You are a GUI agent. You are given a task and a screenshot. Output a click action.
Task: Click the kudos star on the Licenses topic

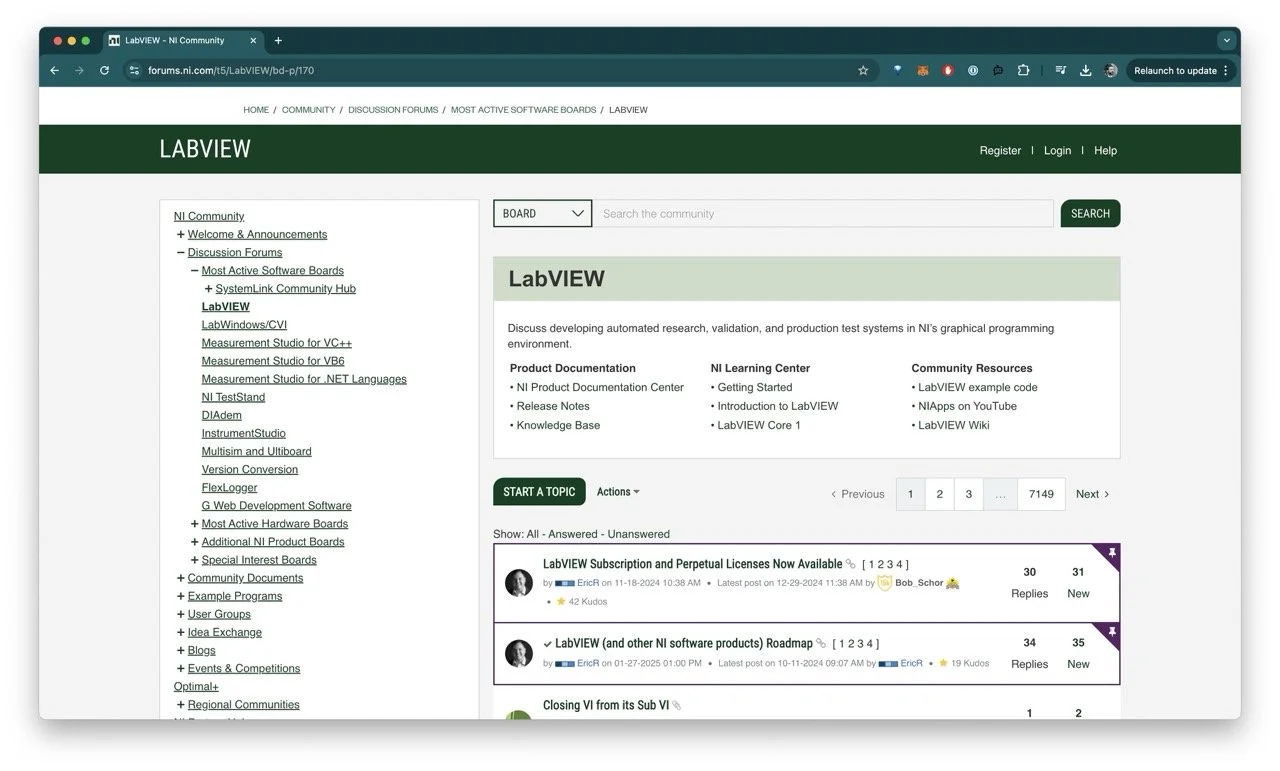[561, 602]
